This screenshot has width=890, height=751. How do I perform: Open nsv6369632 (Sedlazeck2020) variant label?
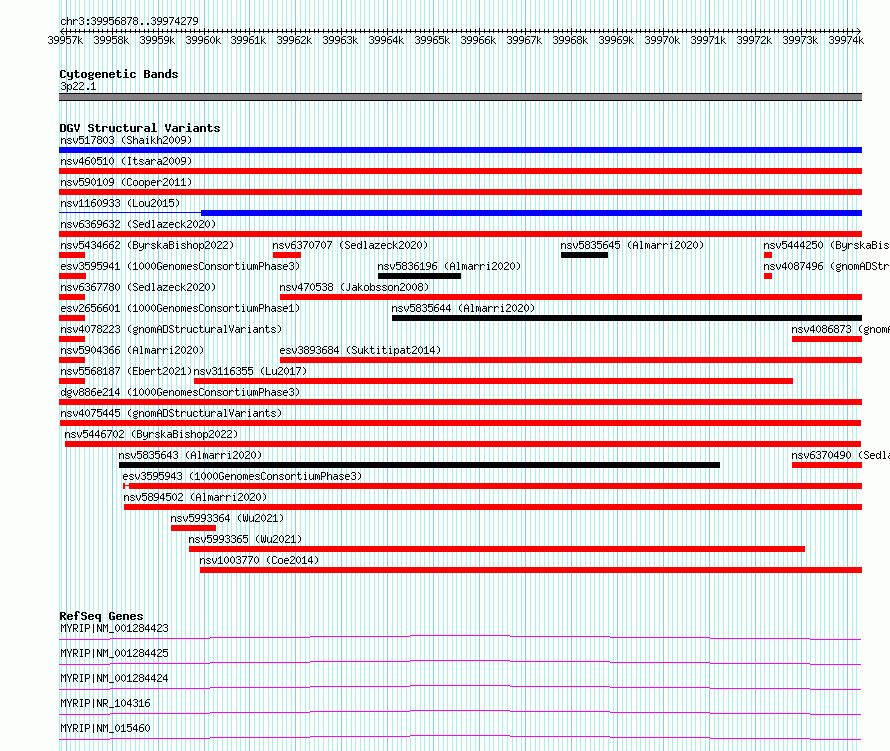pyautogui.click(x=138, y=224)
